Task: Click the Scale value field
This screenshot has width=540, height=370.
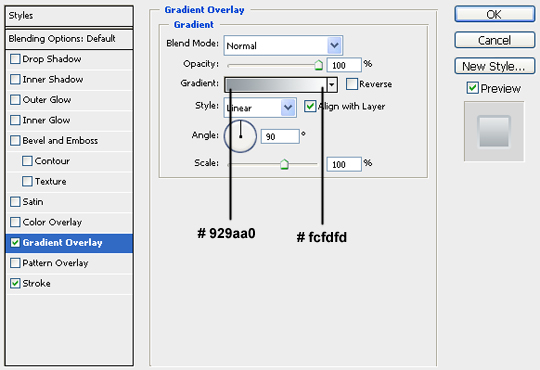Action: coord(344,164)
